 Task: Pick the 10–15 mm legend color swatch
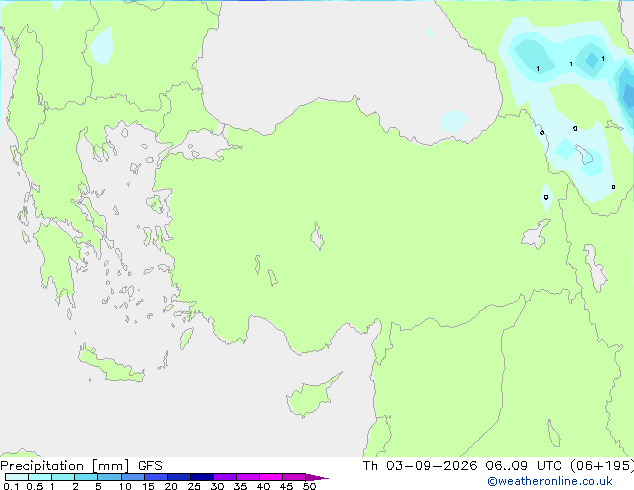click(132, 477)
